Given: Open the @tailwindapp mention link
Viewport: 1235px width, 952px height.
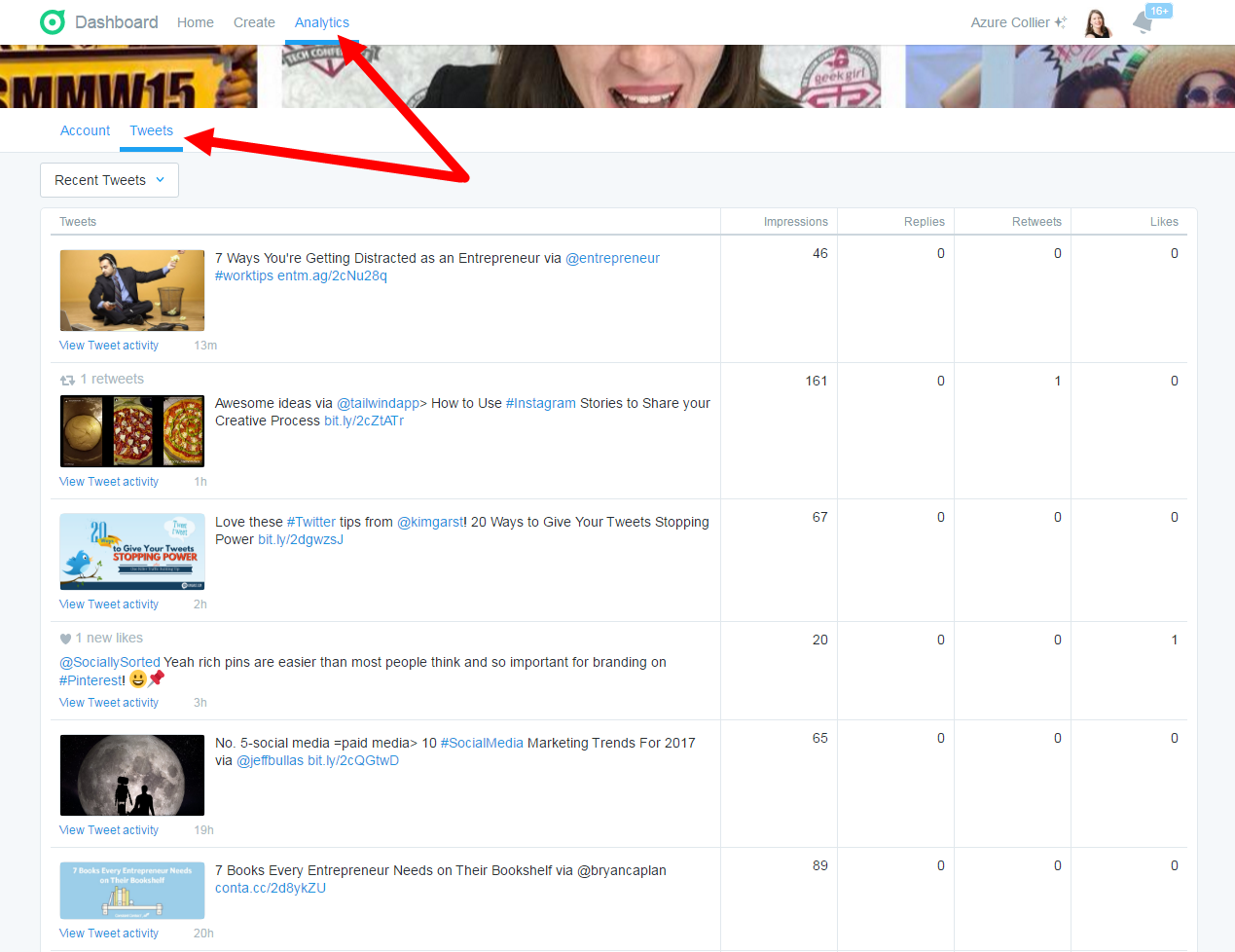Looking at the screenshot, I should point(378,403).
